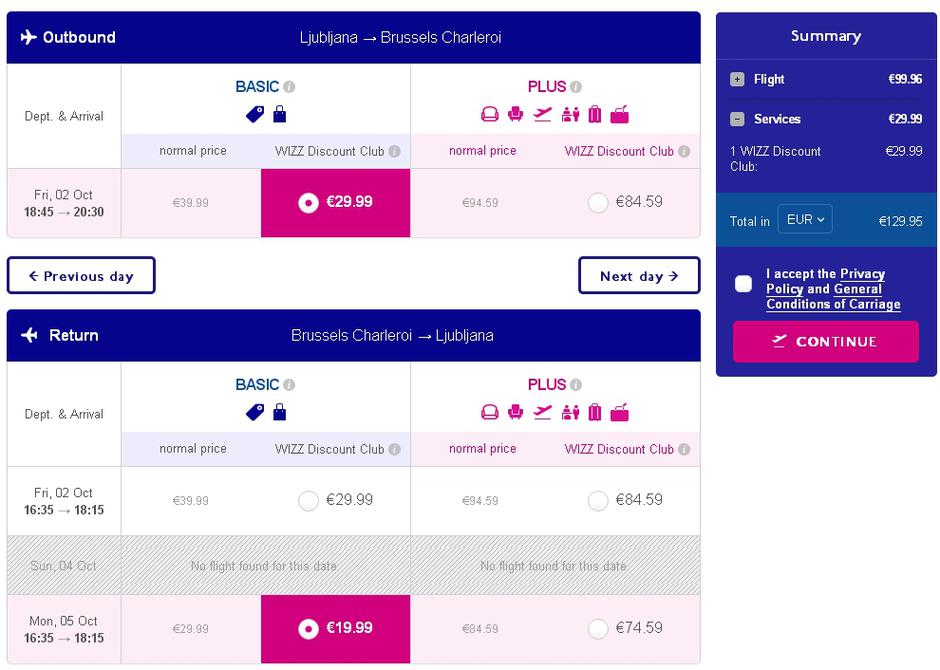Choose return Mon 05 Oct PLUS €74.59 fare

click(x=598, y=629)
